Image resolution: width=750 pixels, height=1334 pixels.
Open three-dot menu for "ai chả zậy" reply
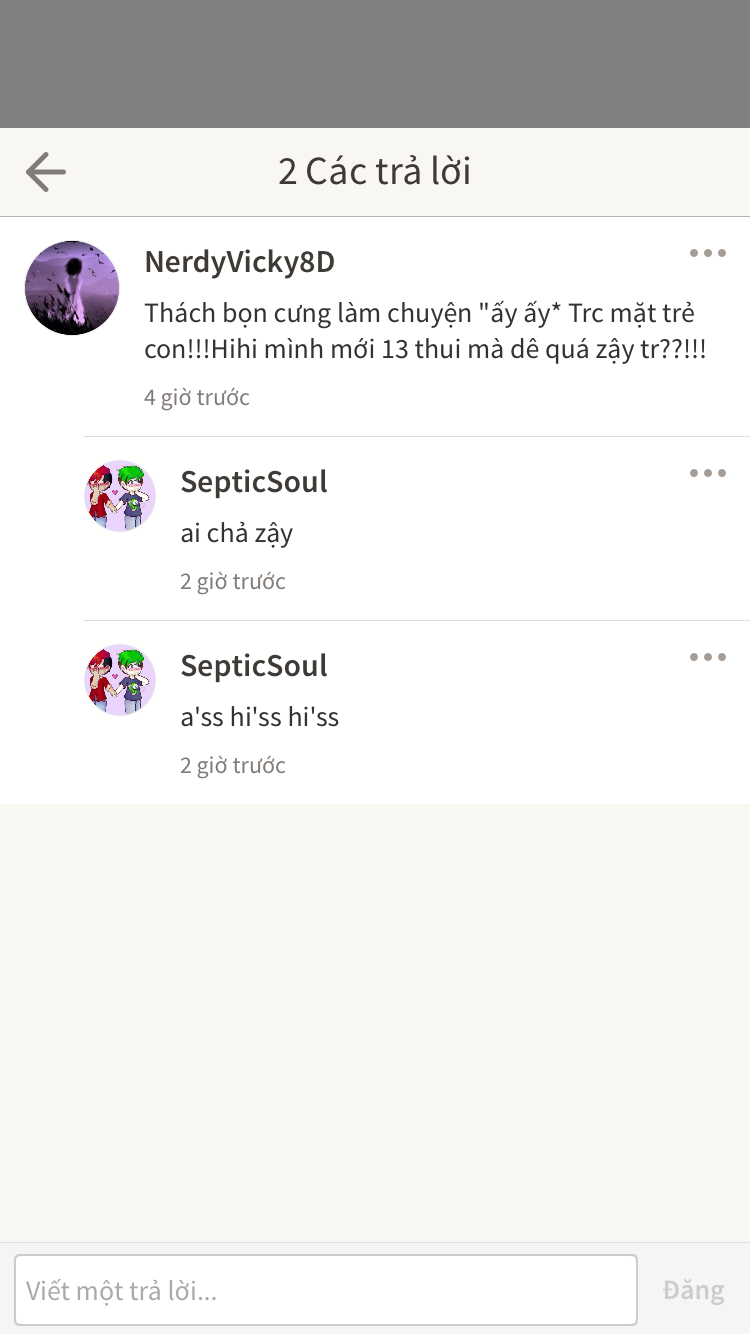pyautogui.click(x=707, y=473)
